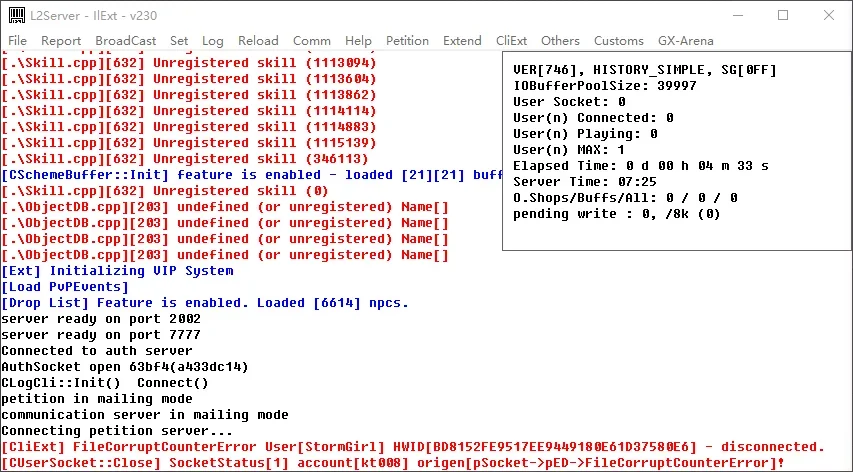Click 'petition in mailing mode' line

click(x=97, y=399)
